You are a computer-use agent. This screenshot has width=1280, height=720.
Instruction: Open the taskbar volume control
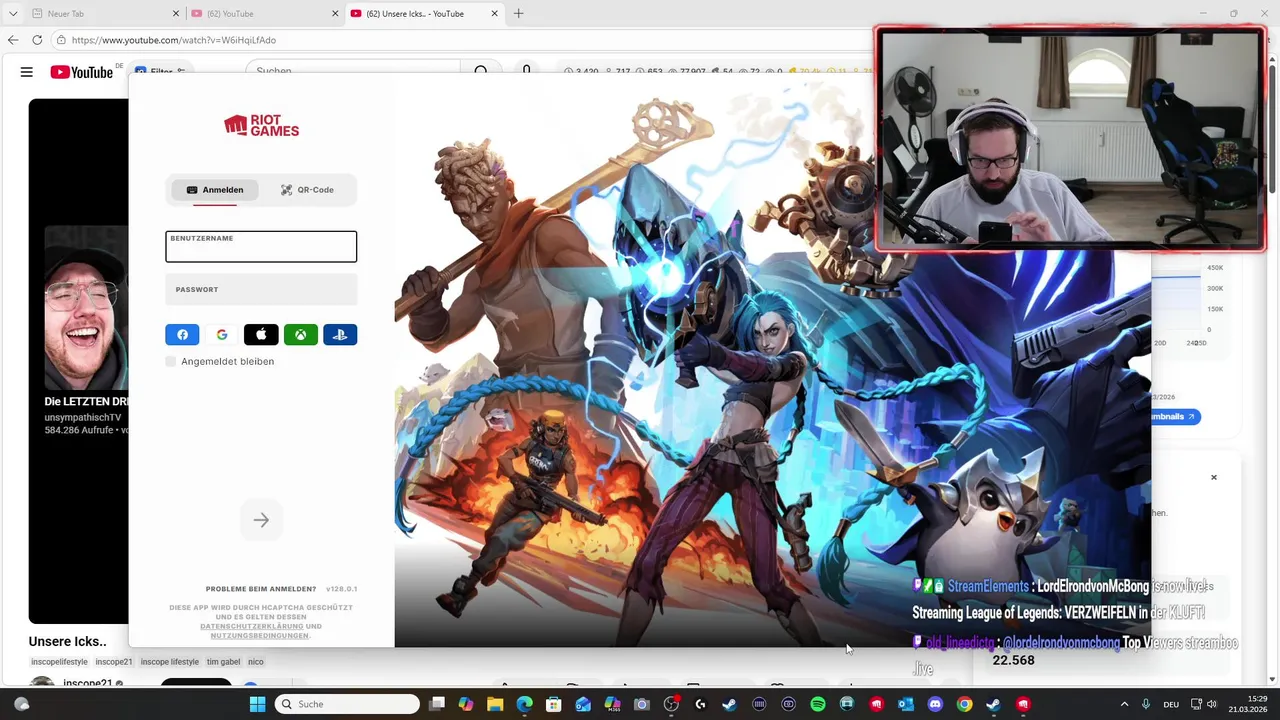(1213, 704)
